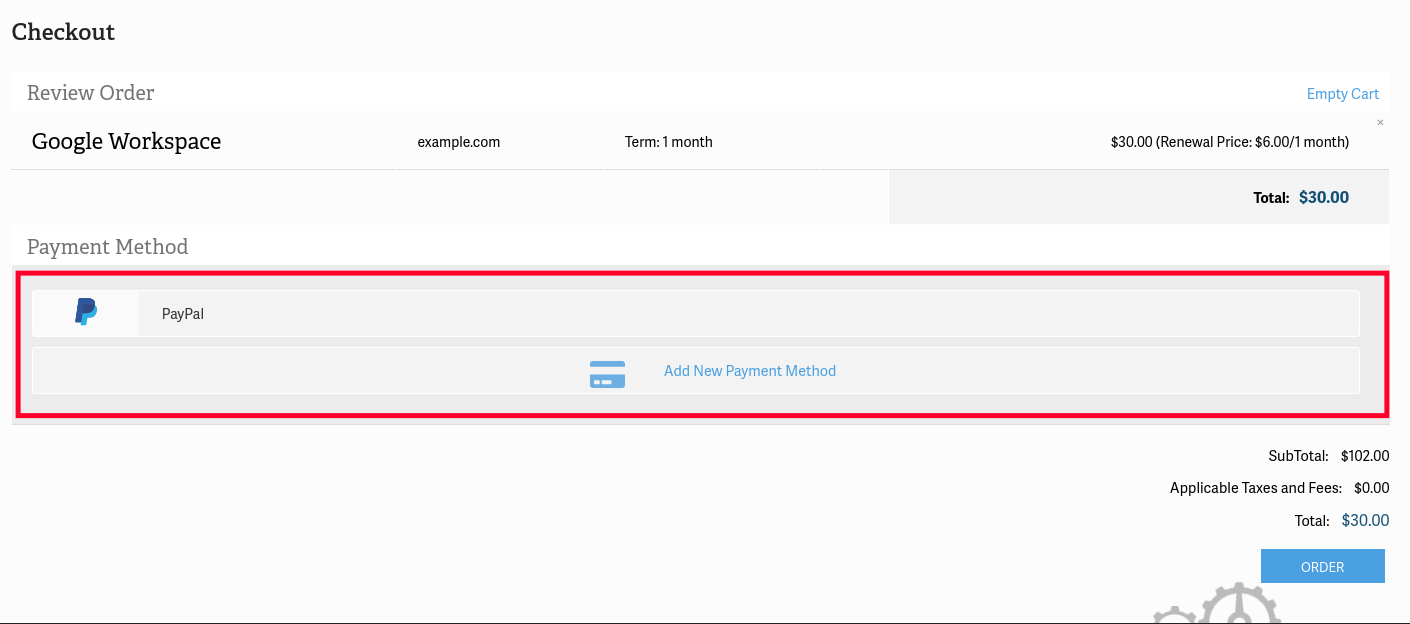Click Add New Payment Method link

point(750,371)
